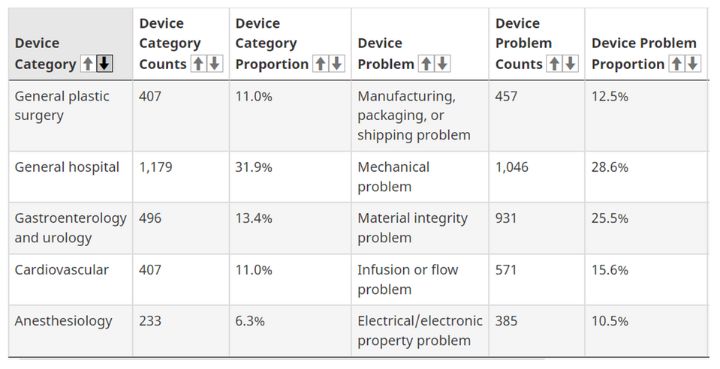720x369 pixels.
Task: Click the 1,179 count cell
Action: 181,177
